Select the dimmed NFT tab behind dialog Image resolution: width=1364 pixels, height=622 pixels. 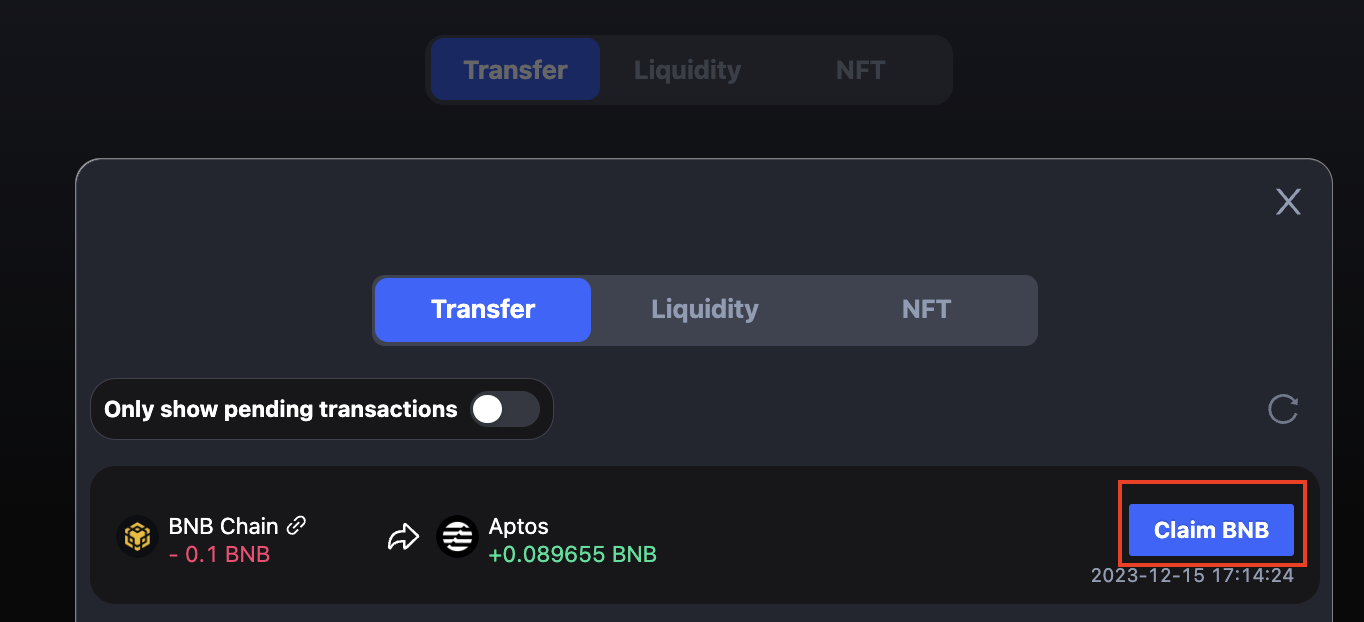(x=860, y=70)
